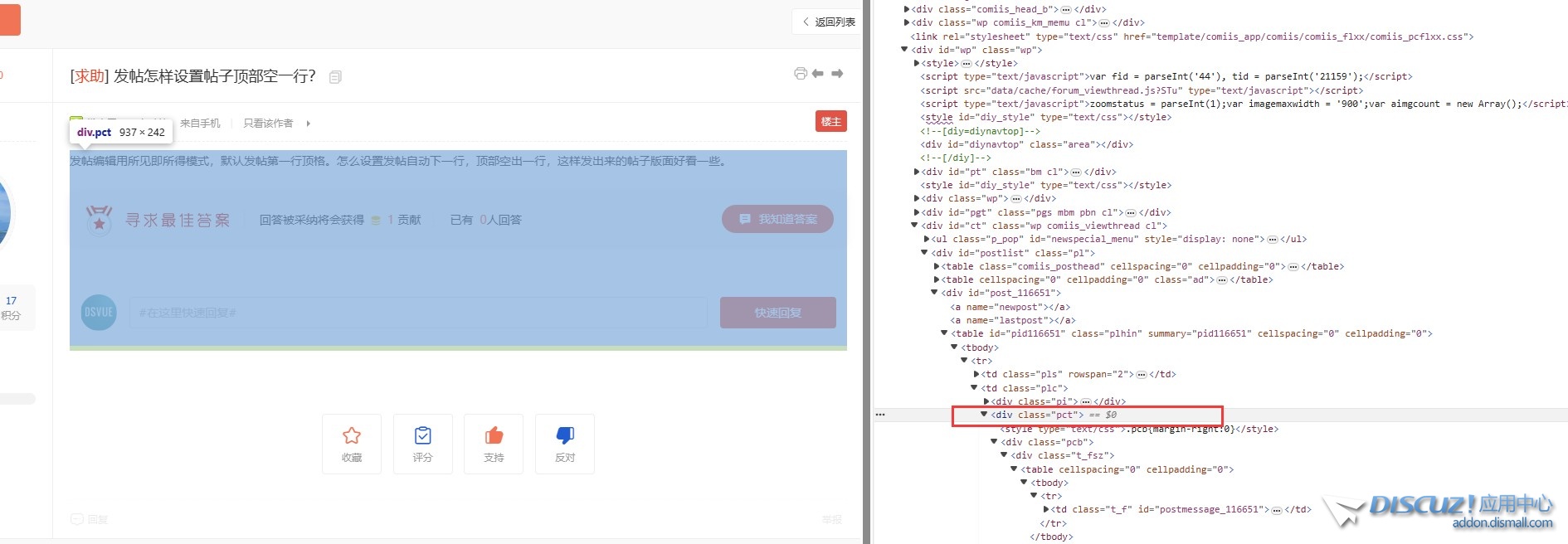Click the 来自手机 label
Screen dimensions: 1568x544
(x=200, y=124)
